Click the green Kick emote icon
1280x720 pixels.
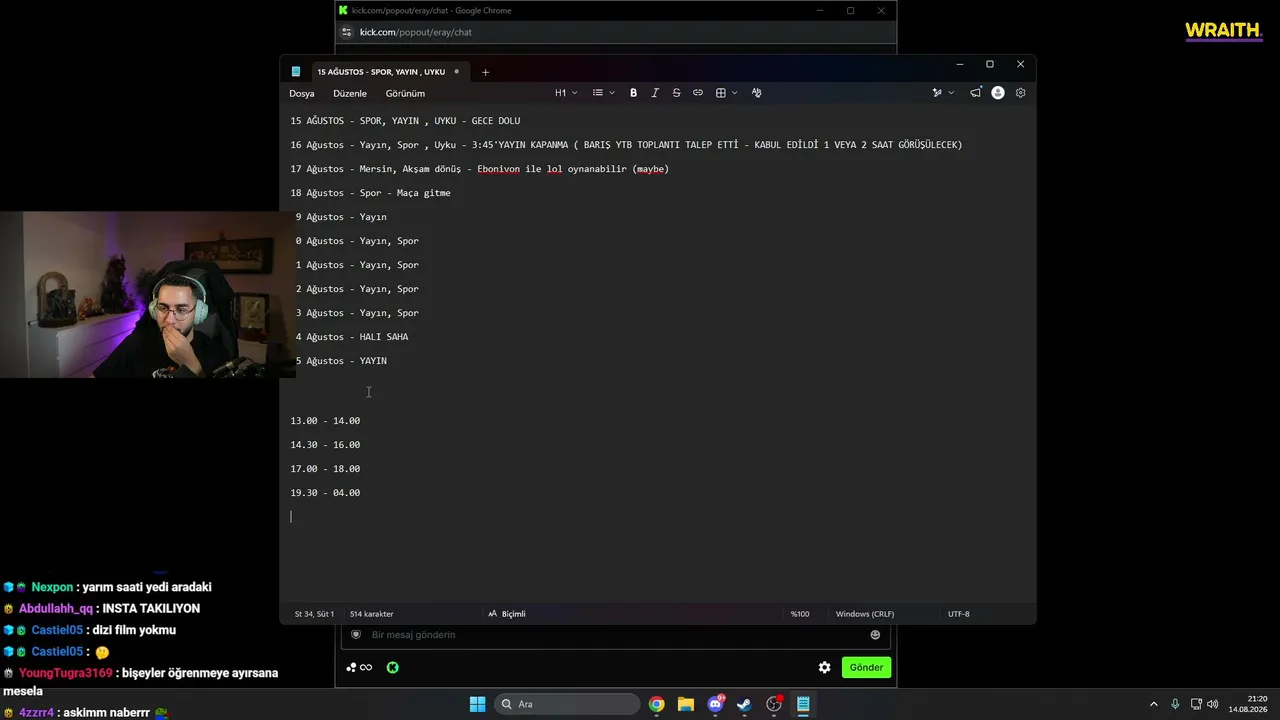click(x=392, y=667)
